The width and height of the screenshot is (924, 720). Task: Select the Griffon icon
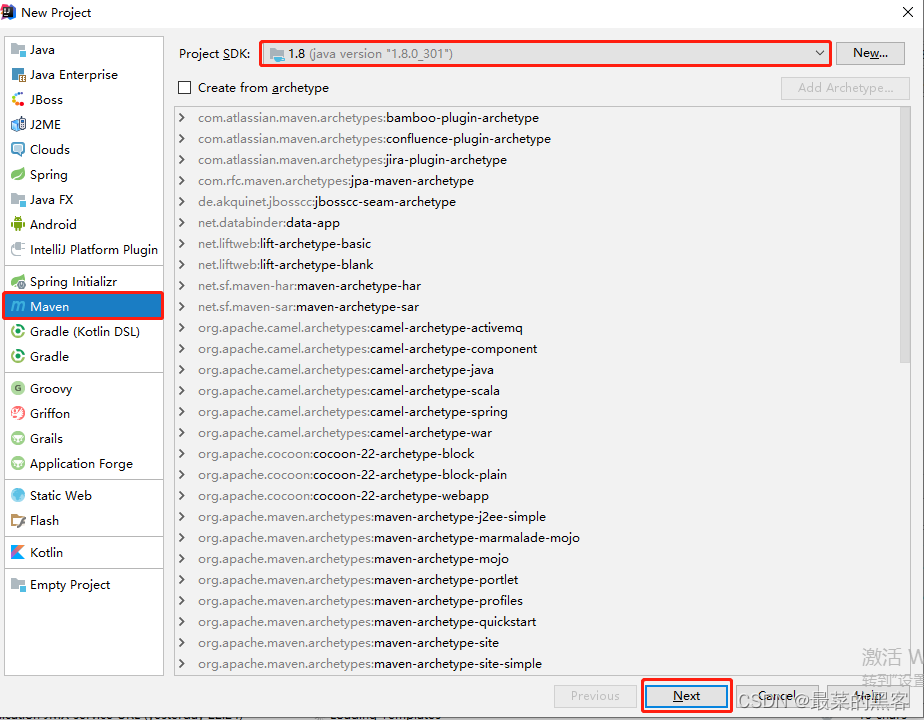pyautogui.click(x=18, y=414)
